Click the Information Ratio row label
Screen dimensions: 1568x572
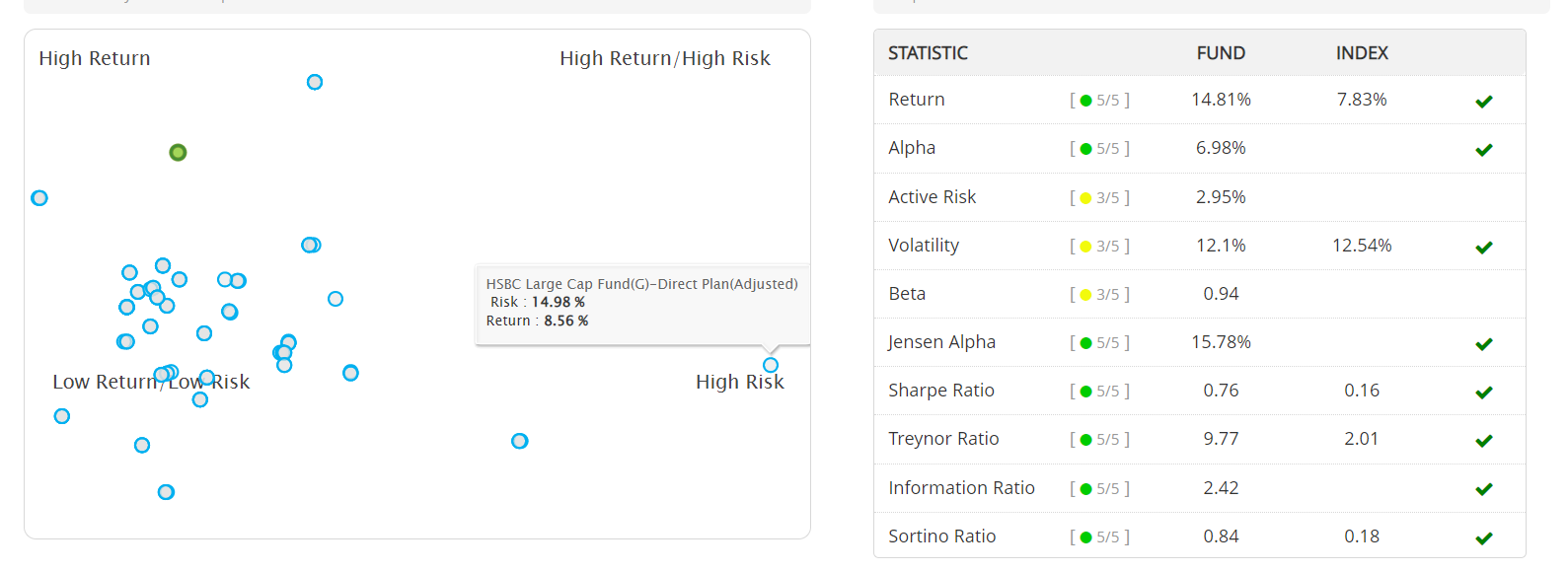click(961, 487)
